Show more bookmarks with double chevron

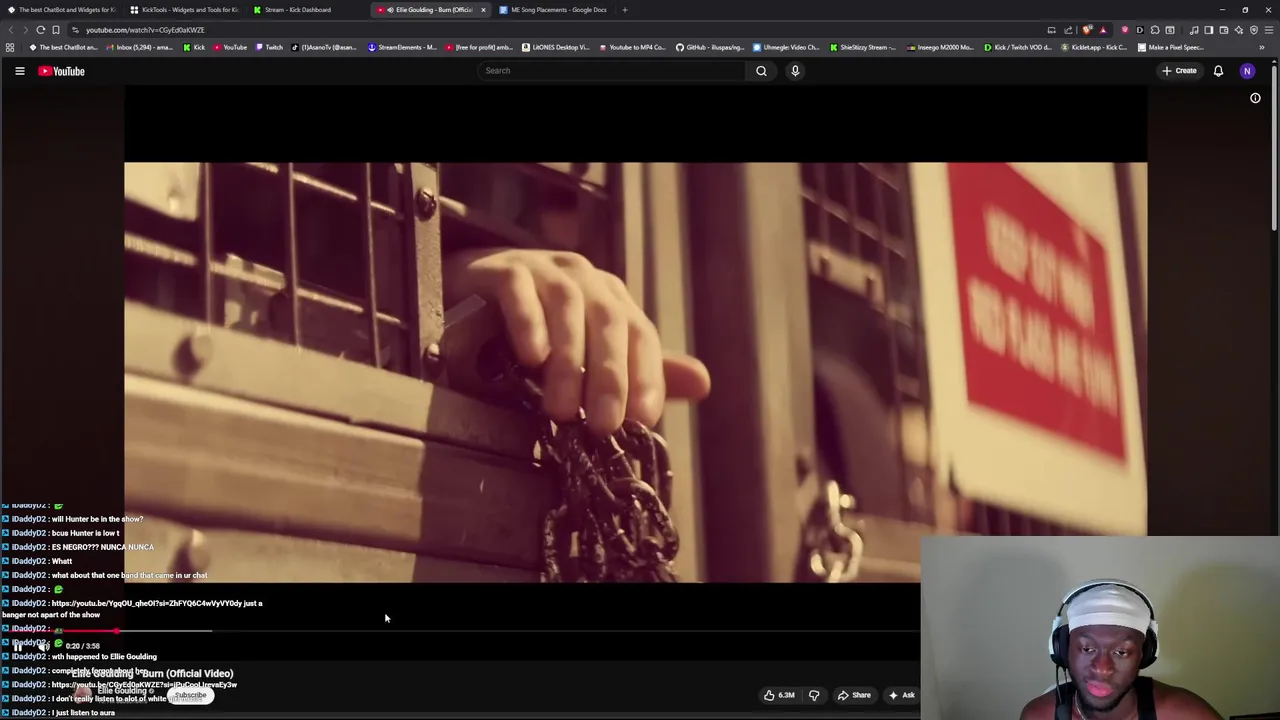[1262, 47]
